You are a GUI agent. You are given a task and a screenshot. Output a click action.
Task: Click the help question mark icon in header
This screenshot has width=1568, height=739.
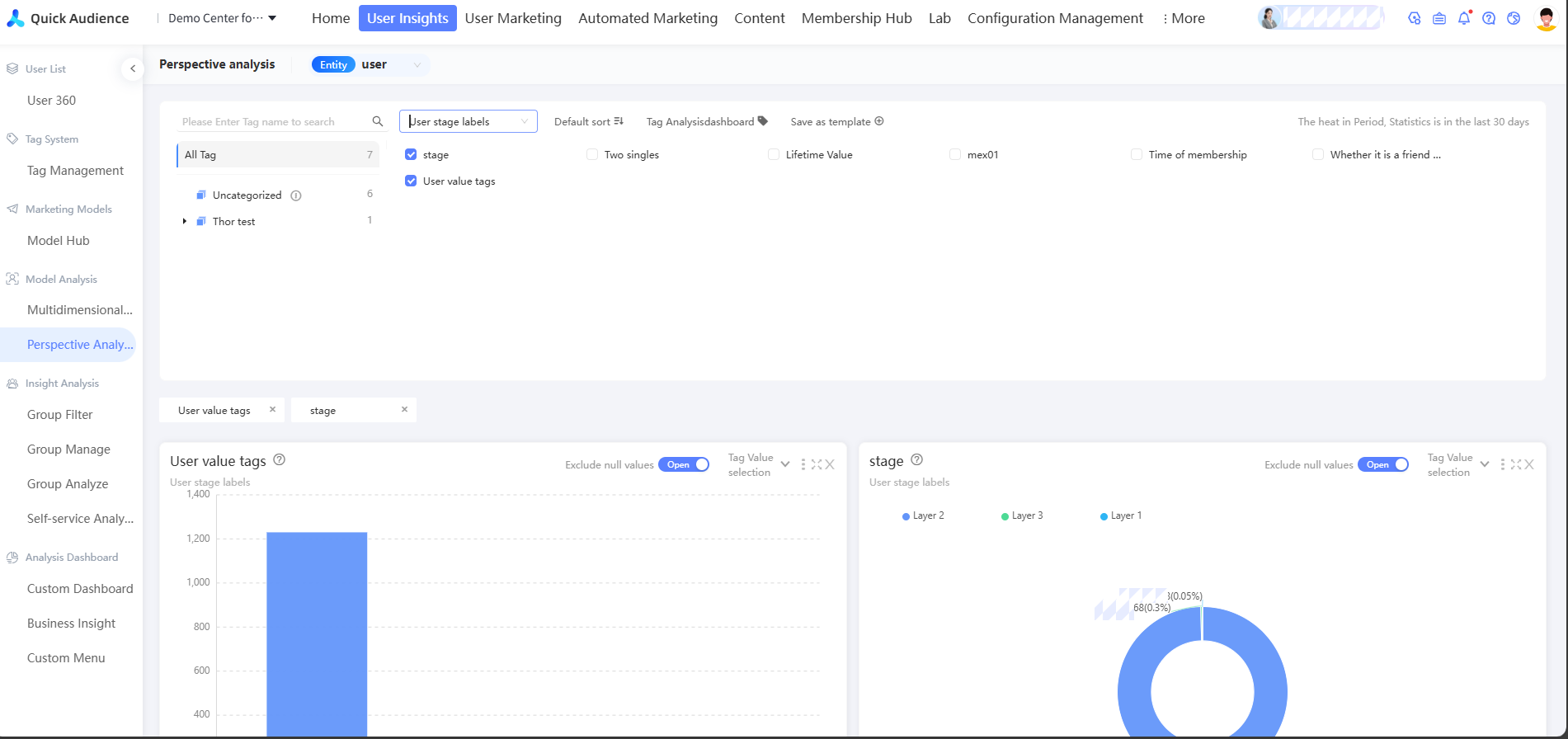coord(1489,18)
